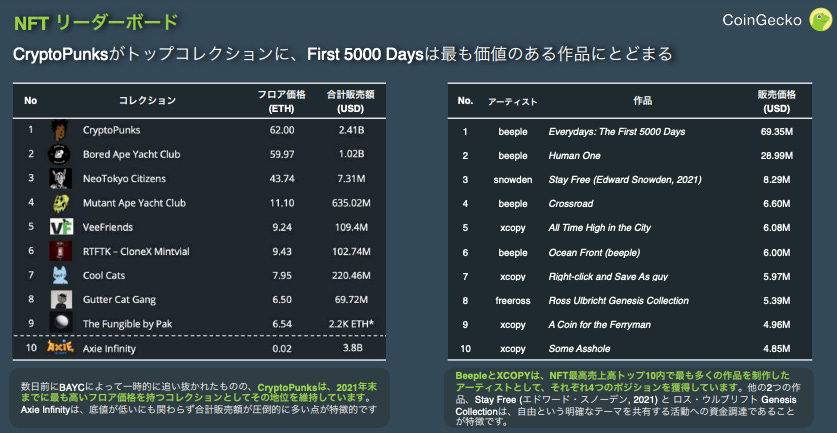837x433 pixels.
Task: Click Bored Ape total sales 1.02B
Action: tap(352, 155)
